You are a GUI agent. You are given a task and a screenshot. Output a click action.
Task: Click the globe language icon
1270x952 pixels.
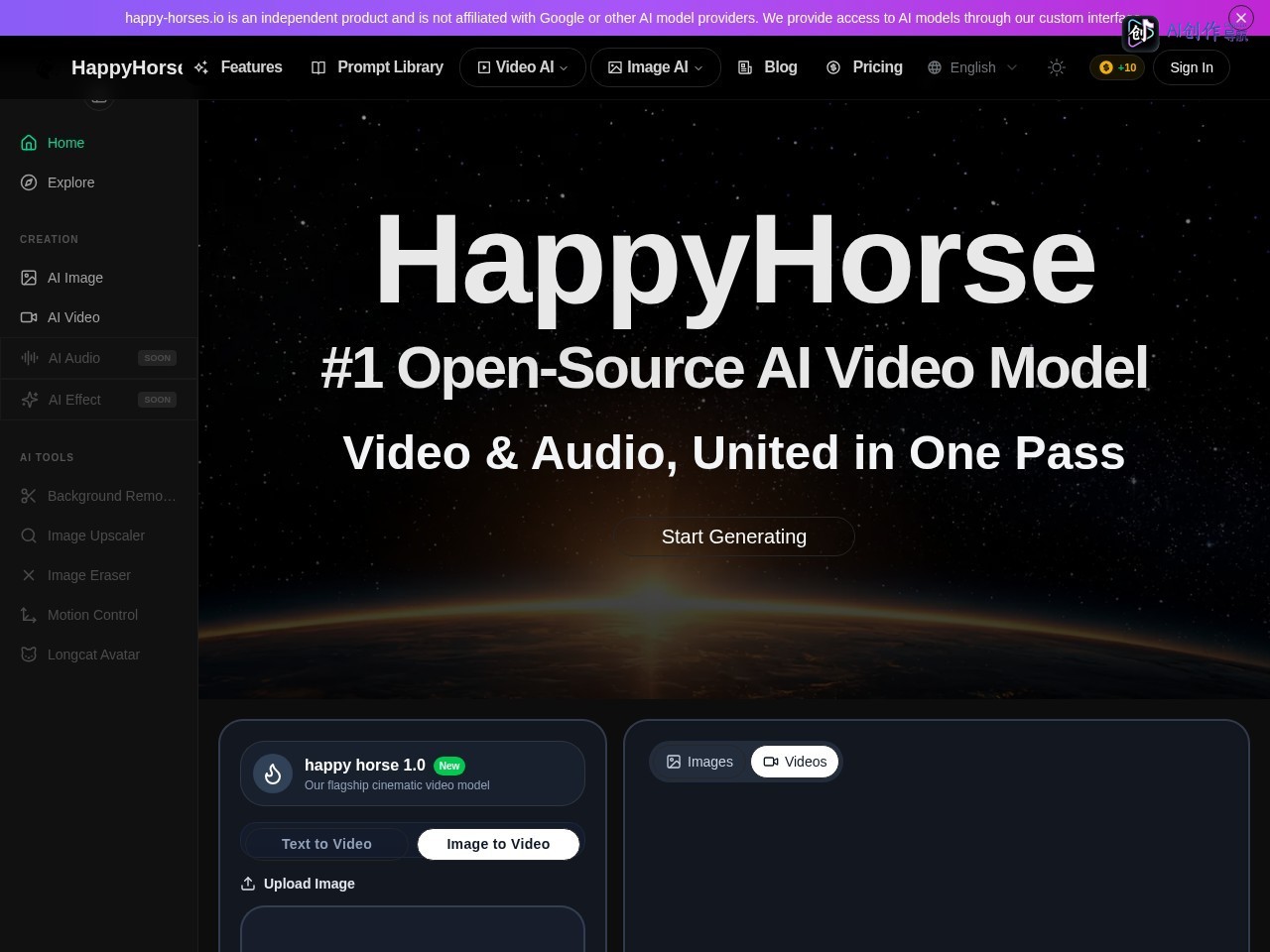(x=935, y=67)
